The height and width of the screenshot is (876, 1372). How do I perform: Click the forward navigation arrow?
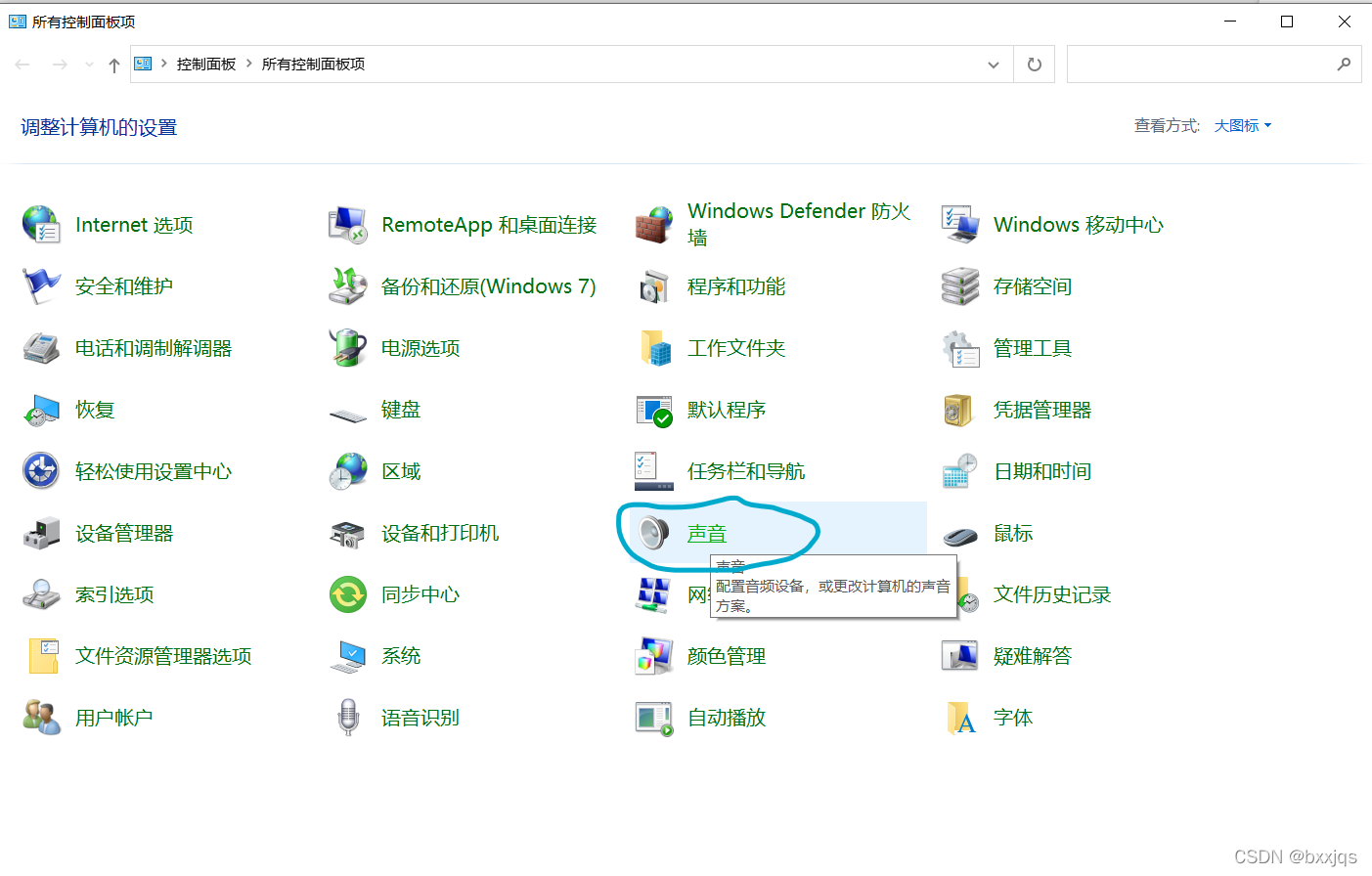click(x=60, y=65)
